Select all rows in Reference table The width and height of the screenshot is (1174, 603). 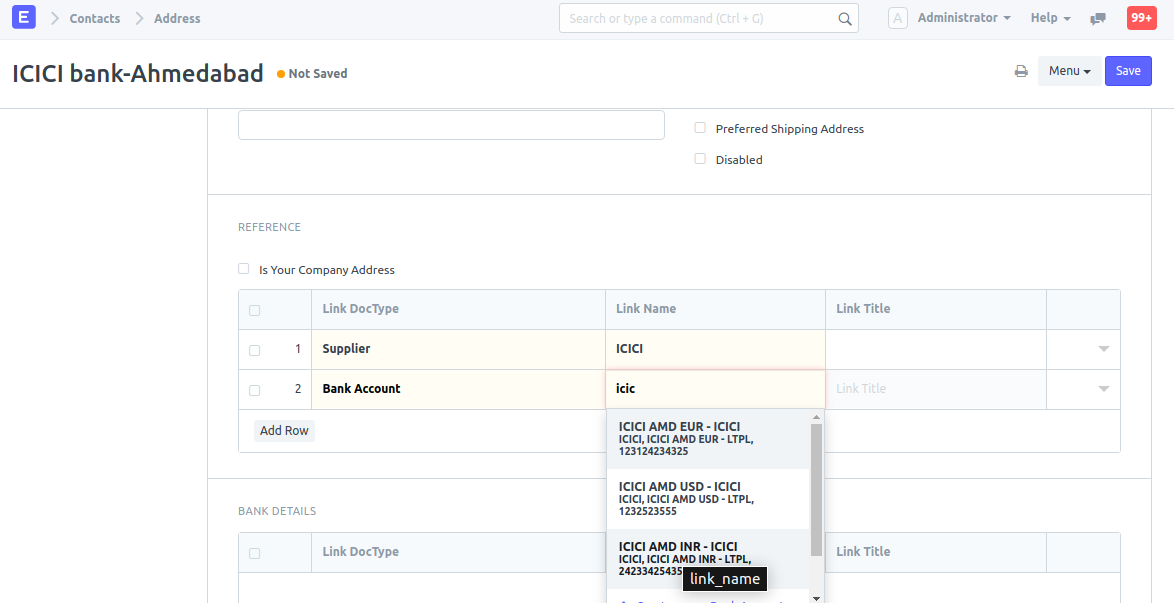pos(255,310)
